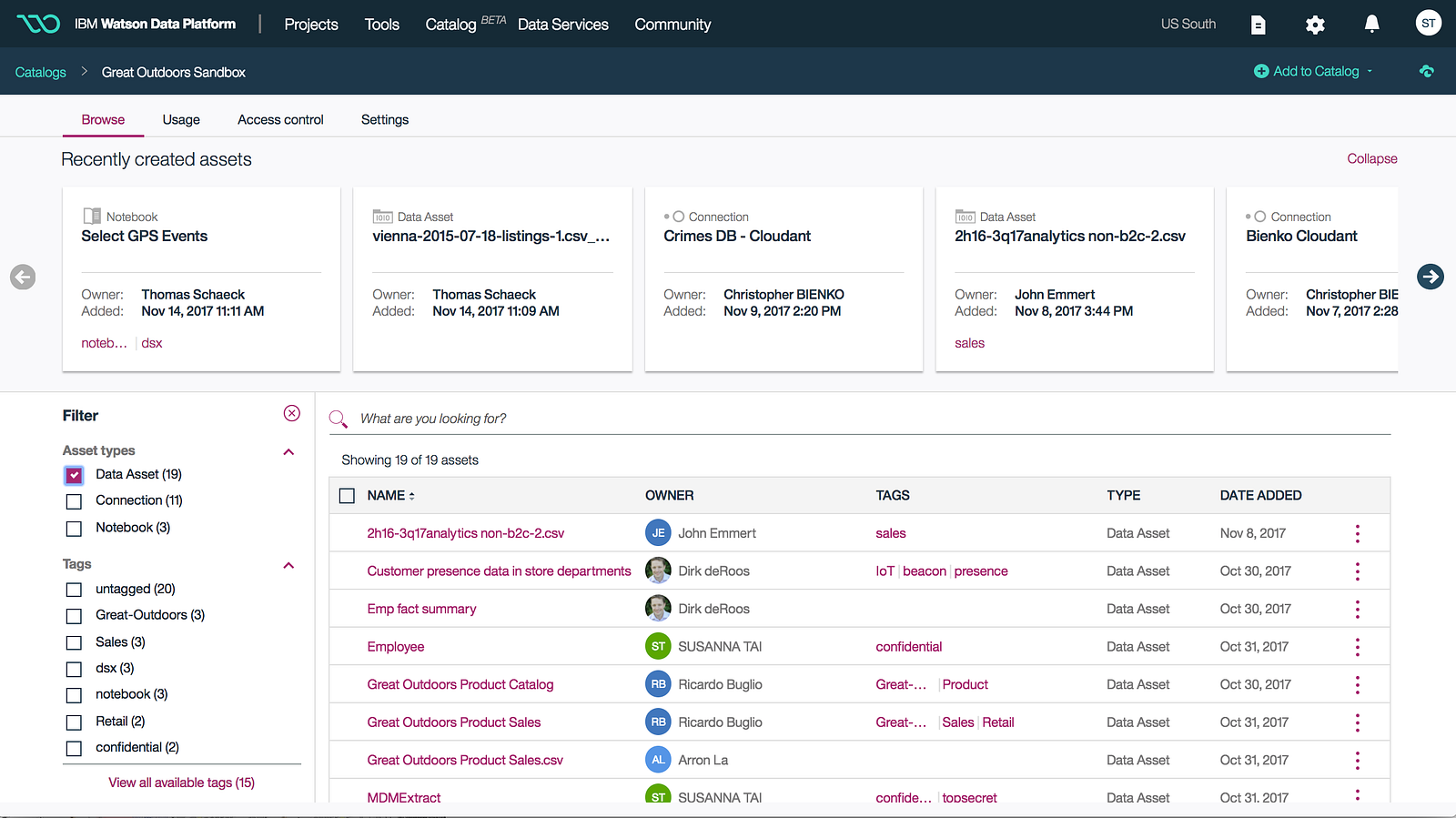Collapse the Asset types section chevron

[288, 451]
